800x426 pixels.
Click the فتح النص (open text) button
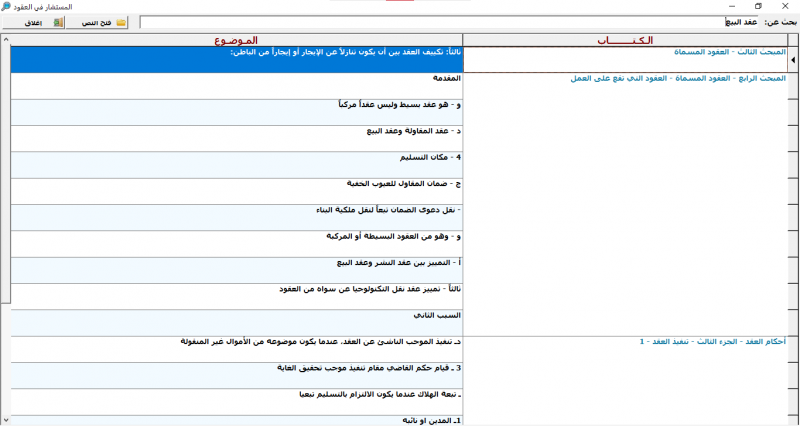(x=97, y=22)
